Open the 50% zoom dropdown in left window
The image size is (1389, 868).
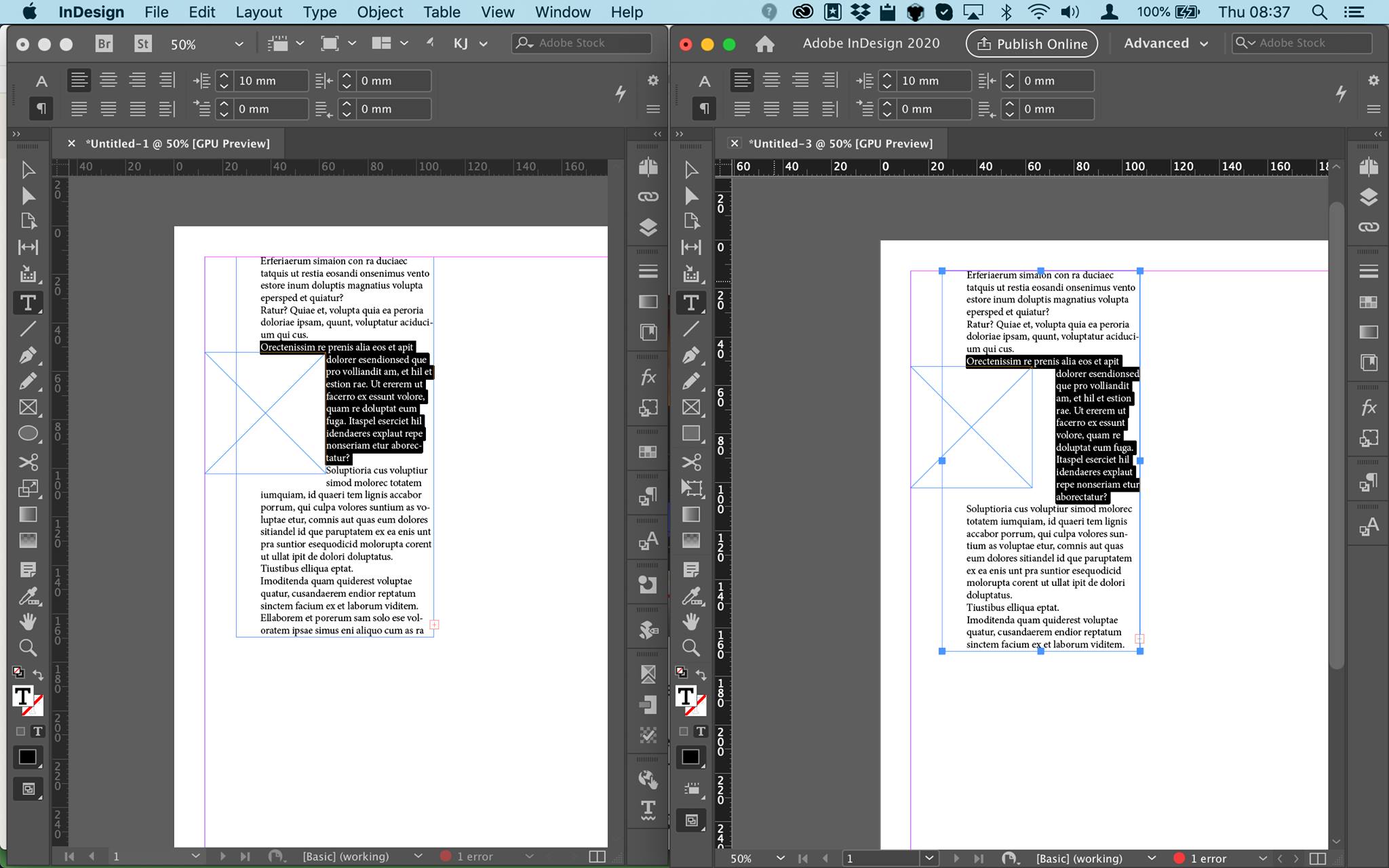point(239,44)
